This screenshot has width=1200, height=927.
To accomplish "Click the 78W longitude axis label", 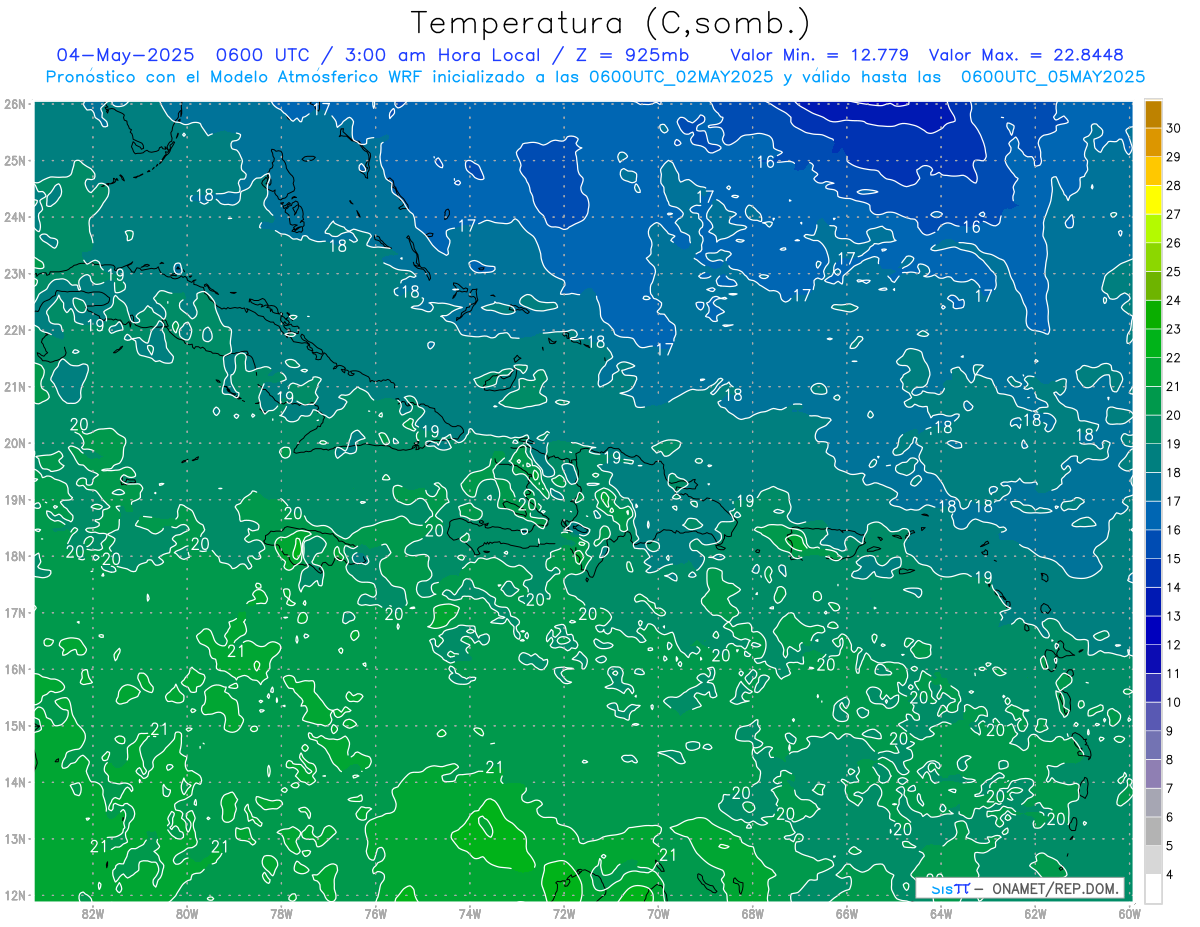I will [281, 913].
